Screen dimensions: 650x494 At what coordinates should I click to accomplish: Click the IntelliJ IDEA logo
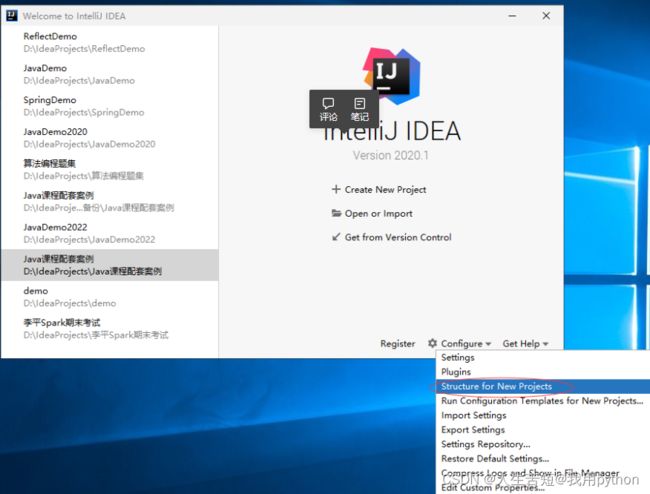(392, 76)
